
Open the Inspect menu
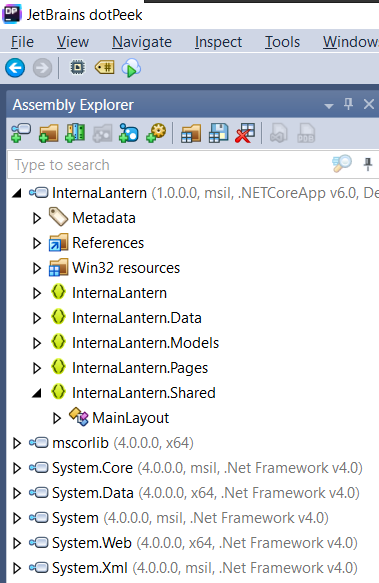point(218,42)
